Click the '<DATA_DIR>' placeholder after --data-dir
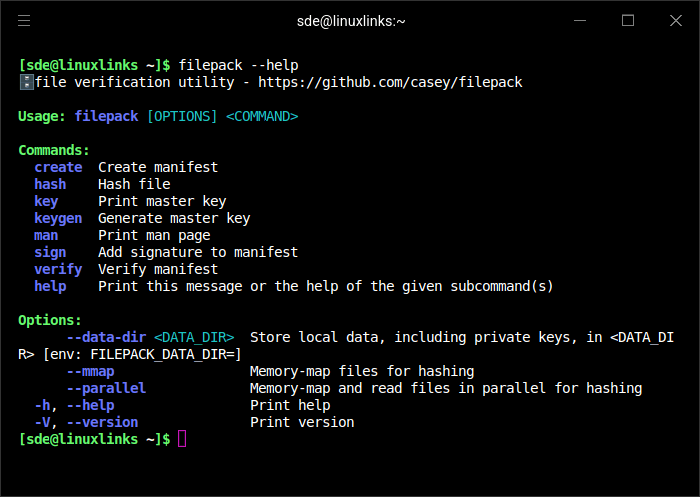This screenshot has height=497, width=700. click(194, 337)
